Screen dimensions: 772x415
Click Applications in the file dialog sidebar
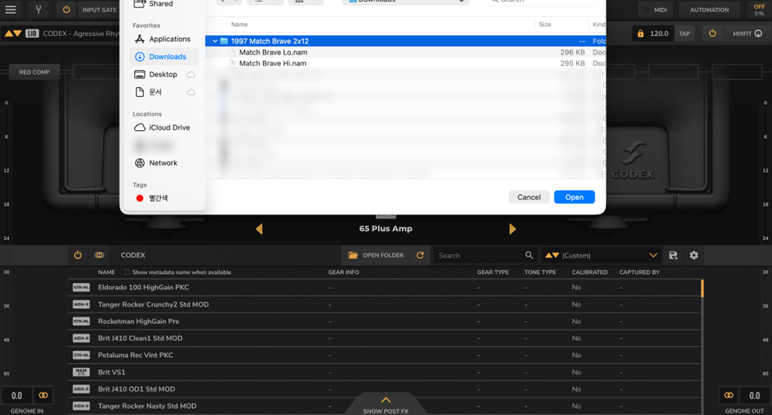coord(164,39)
